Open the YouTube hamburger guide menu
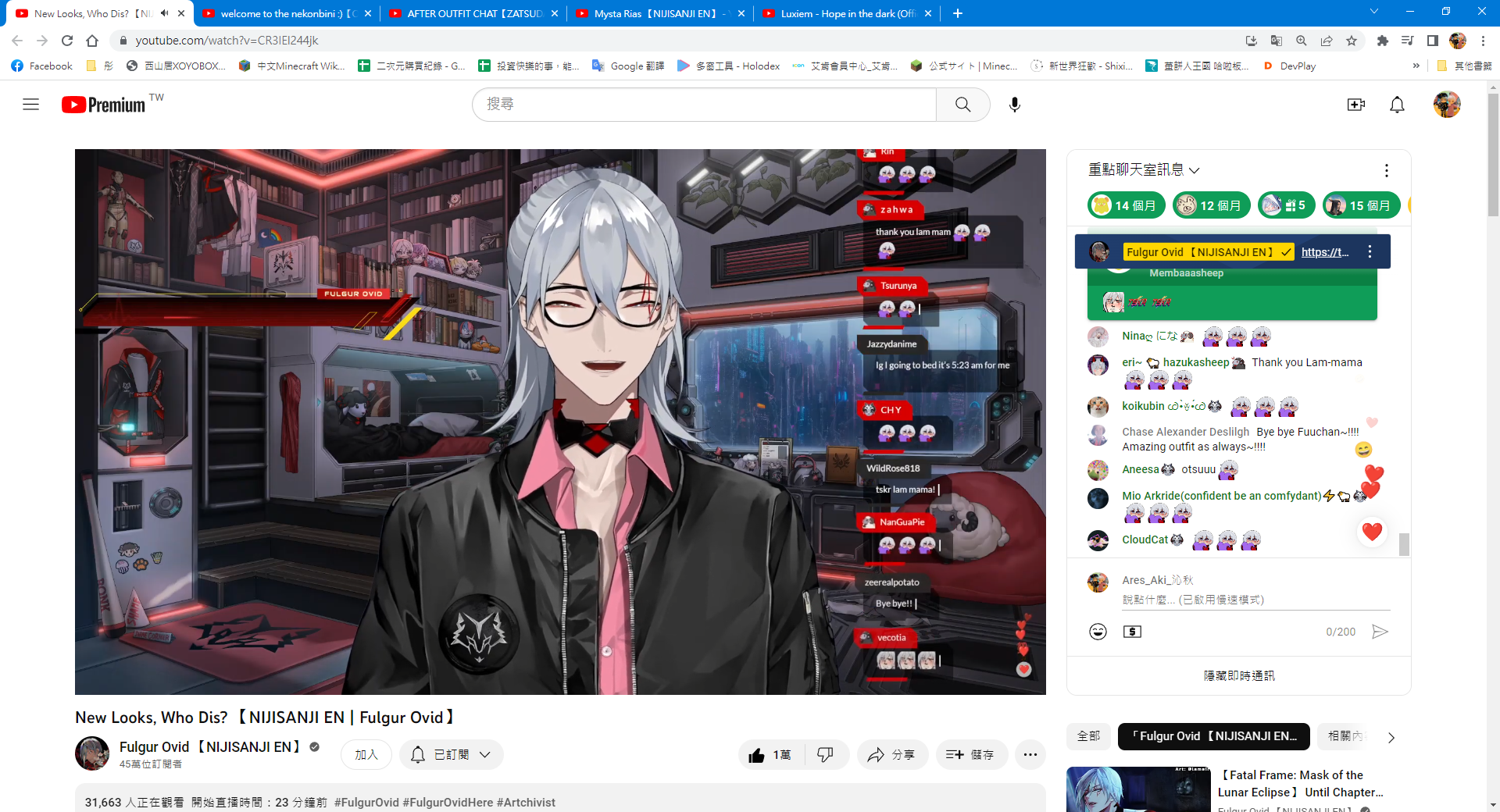 30,105
